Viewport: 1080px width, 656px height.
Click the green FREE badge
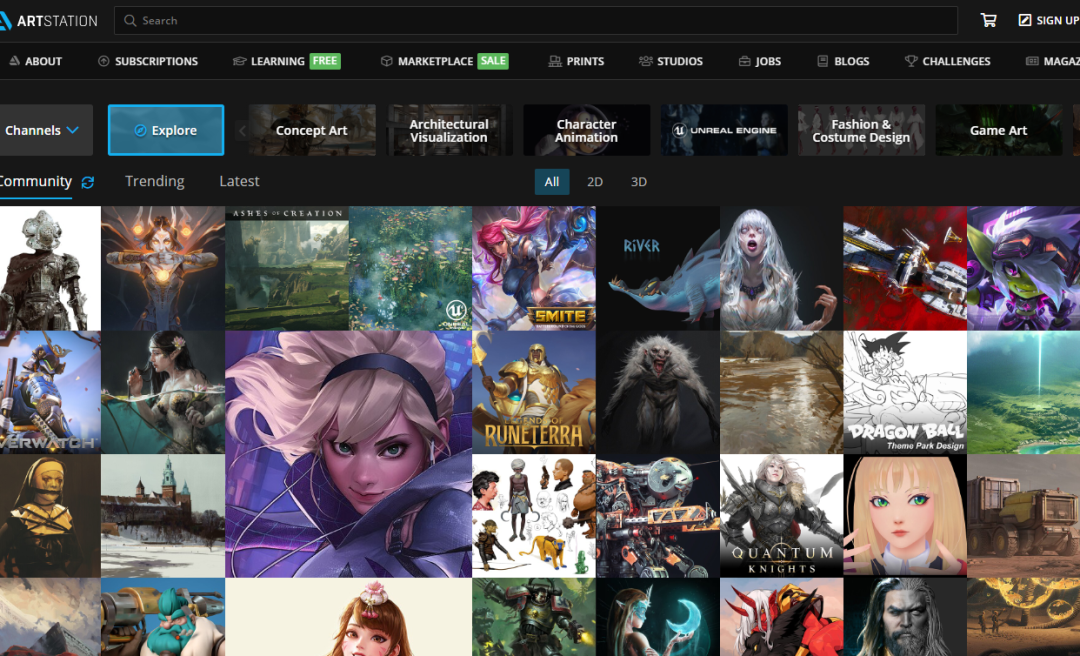325,61
